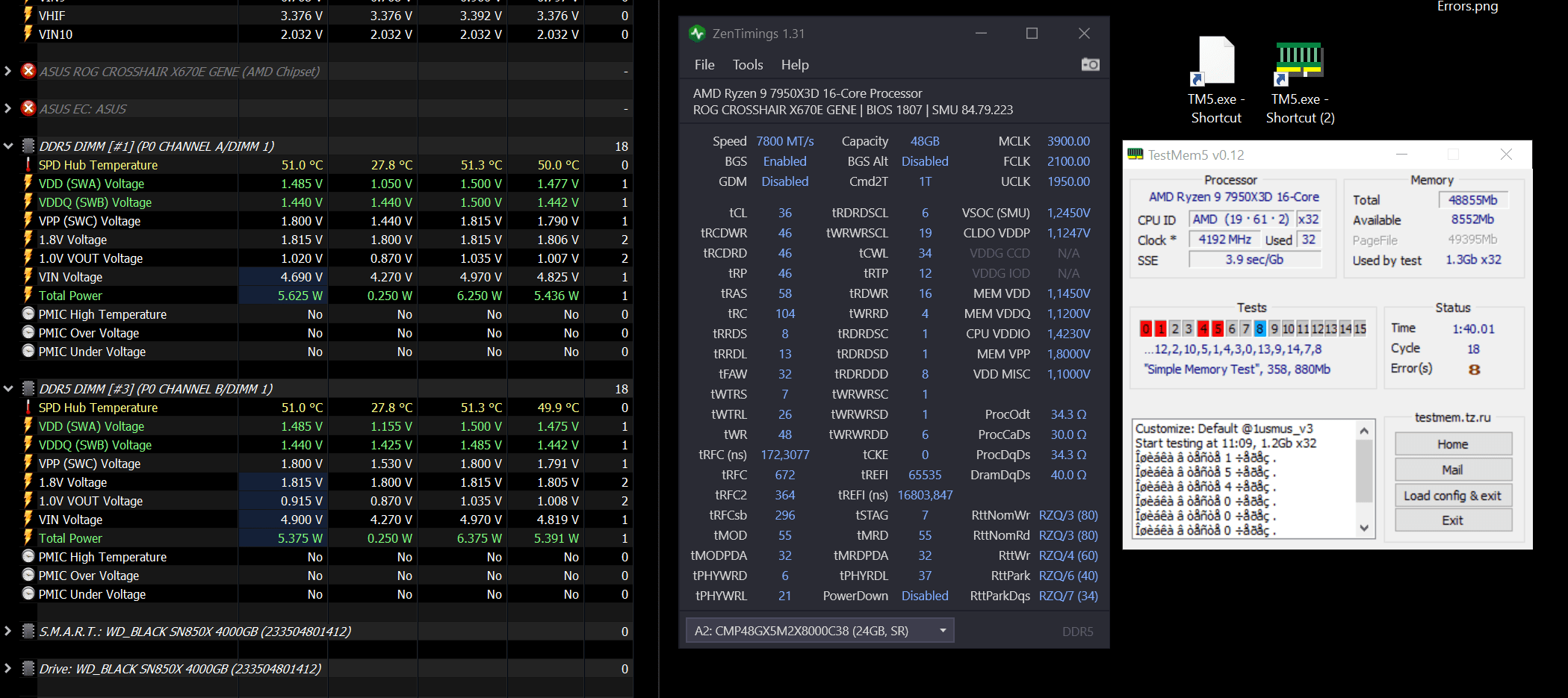Click the "Simple Memory Test", 358, 880Mb line
Image resolution: width=1568 pixels, height=698 pixels.
pyautogui.click(x=1237, y=369)
